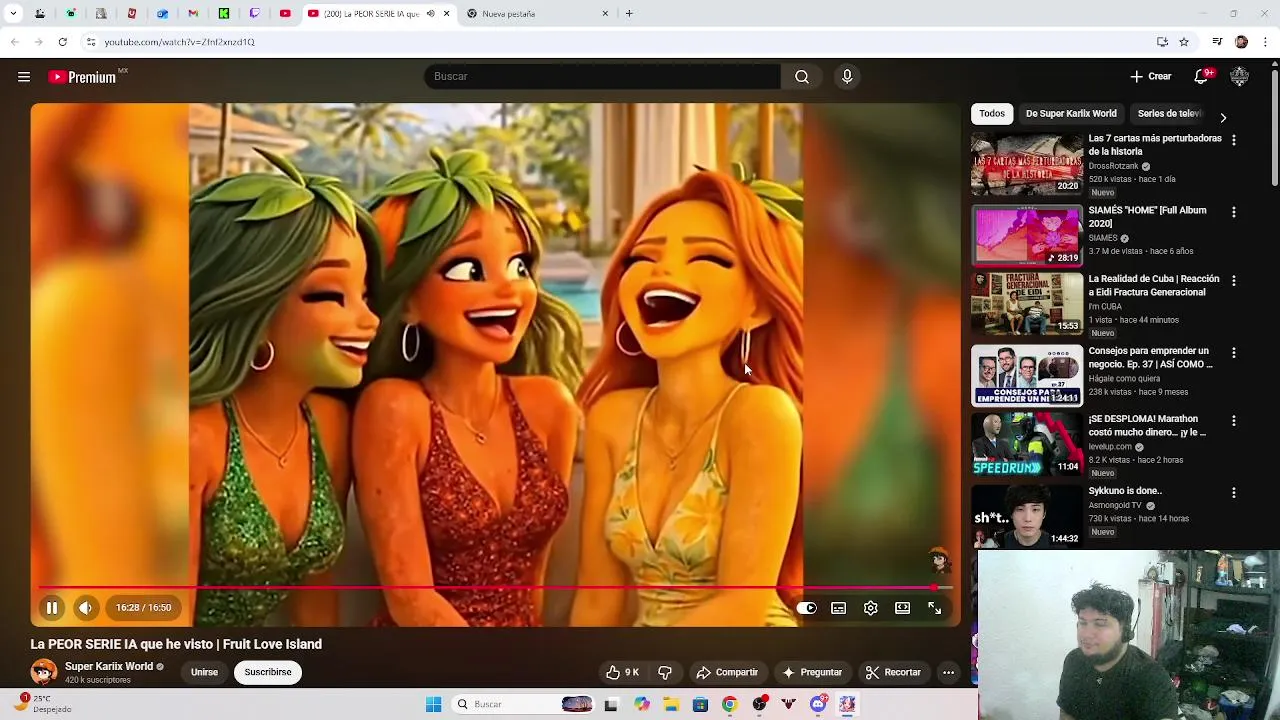Select De Super Karlix World chip
Image resolution: width=1280 pixels, height=720 pixels.
1071,114
